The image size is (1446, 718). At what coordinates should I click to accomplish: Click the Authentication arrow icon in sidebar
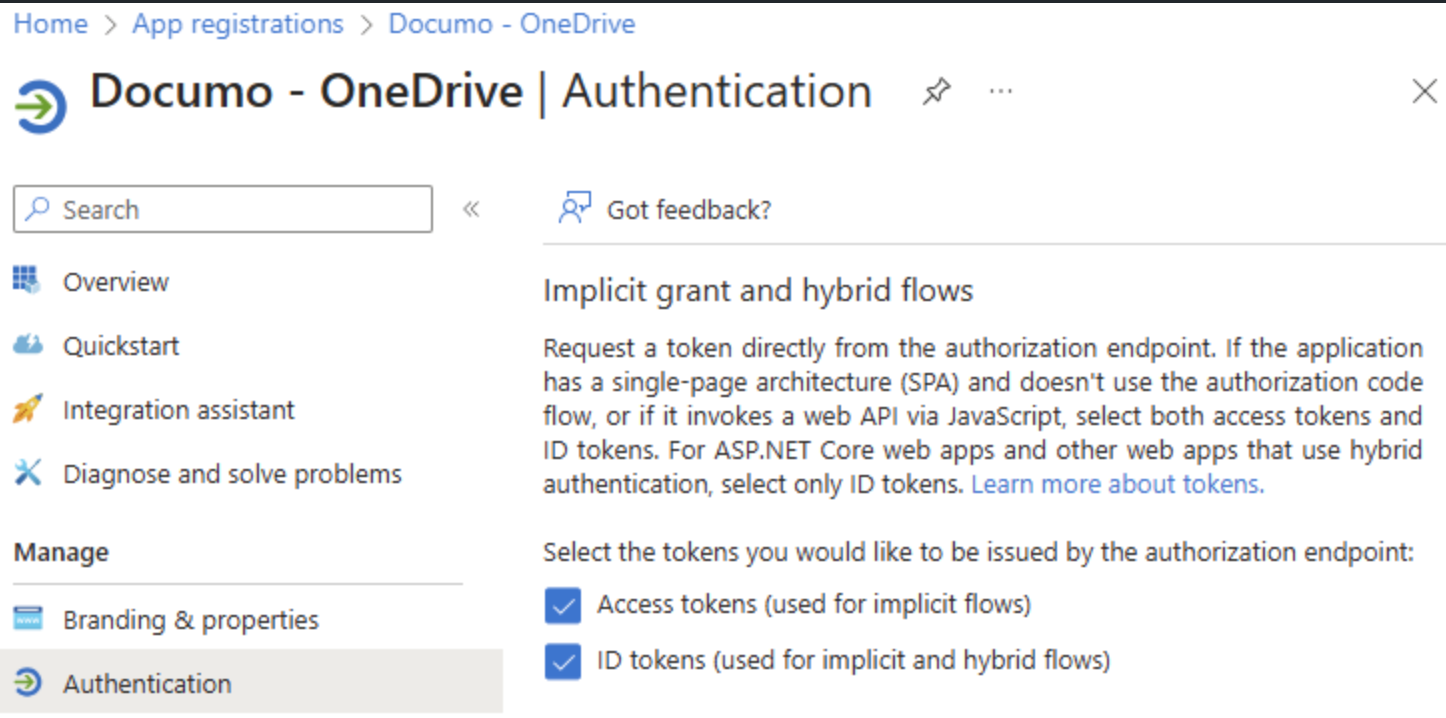tap(27, 683)
